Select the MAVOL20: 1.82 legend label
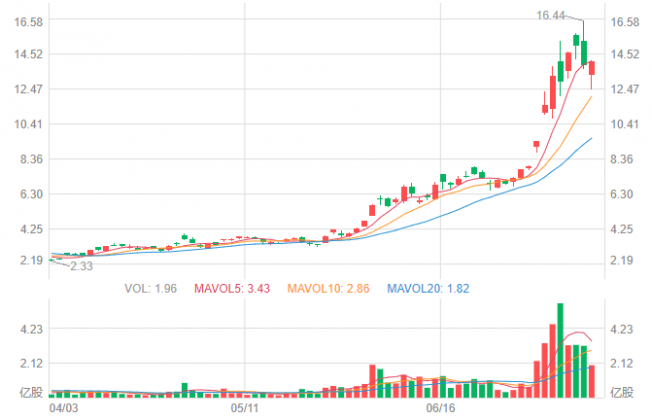Screen dimensions: 652x420 point(428,289)
